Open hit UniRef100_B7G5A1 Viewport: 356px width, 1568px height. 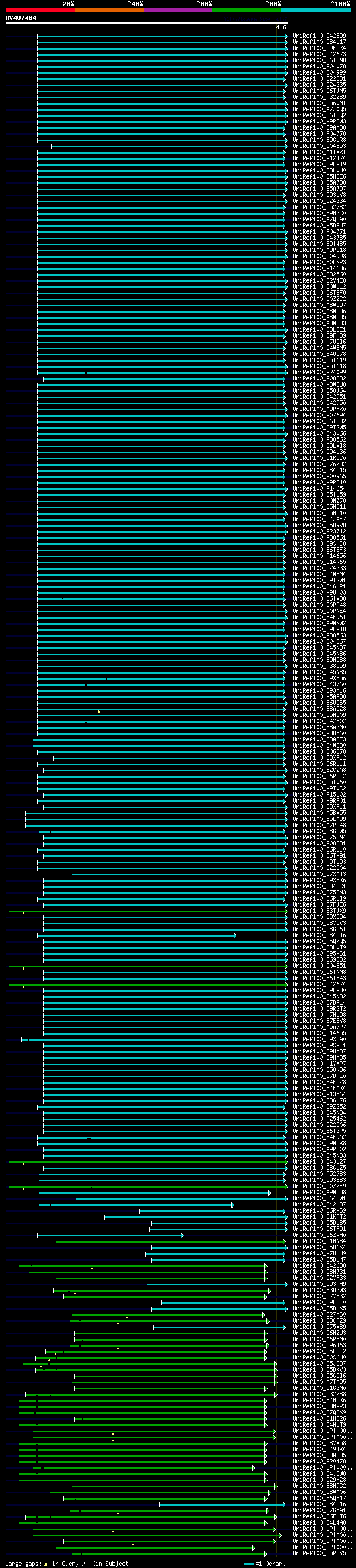[x=319, y=1511]
